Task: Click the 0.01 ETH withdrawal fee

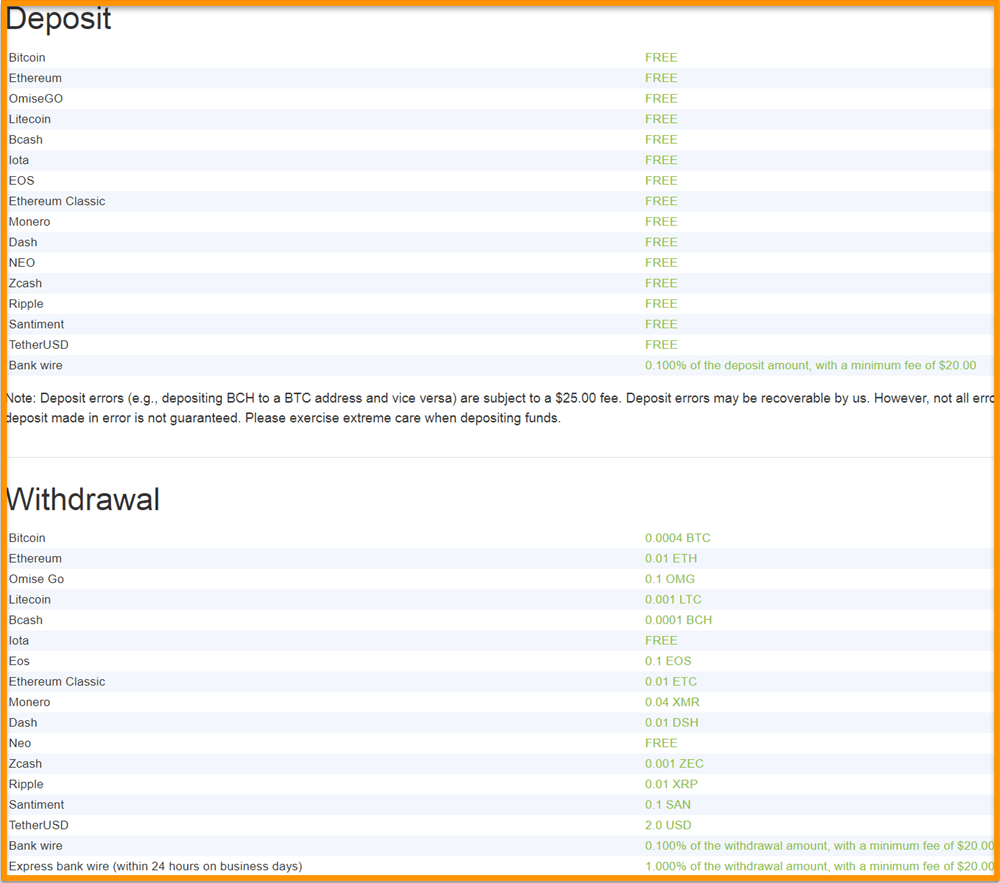Action: pyautogui.click(x=671, y=558)
